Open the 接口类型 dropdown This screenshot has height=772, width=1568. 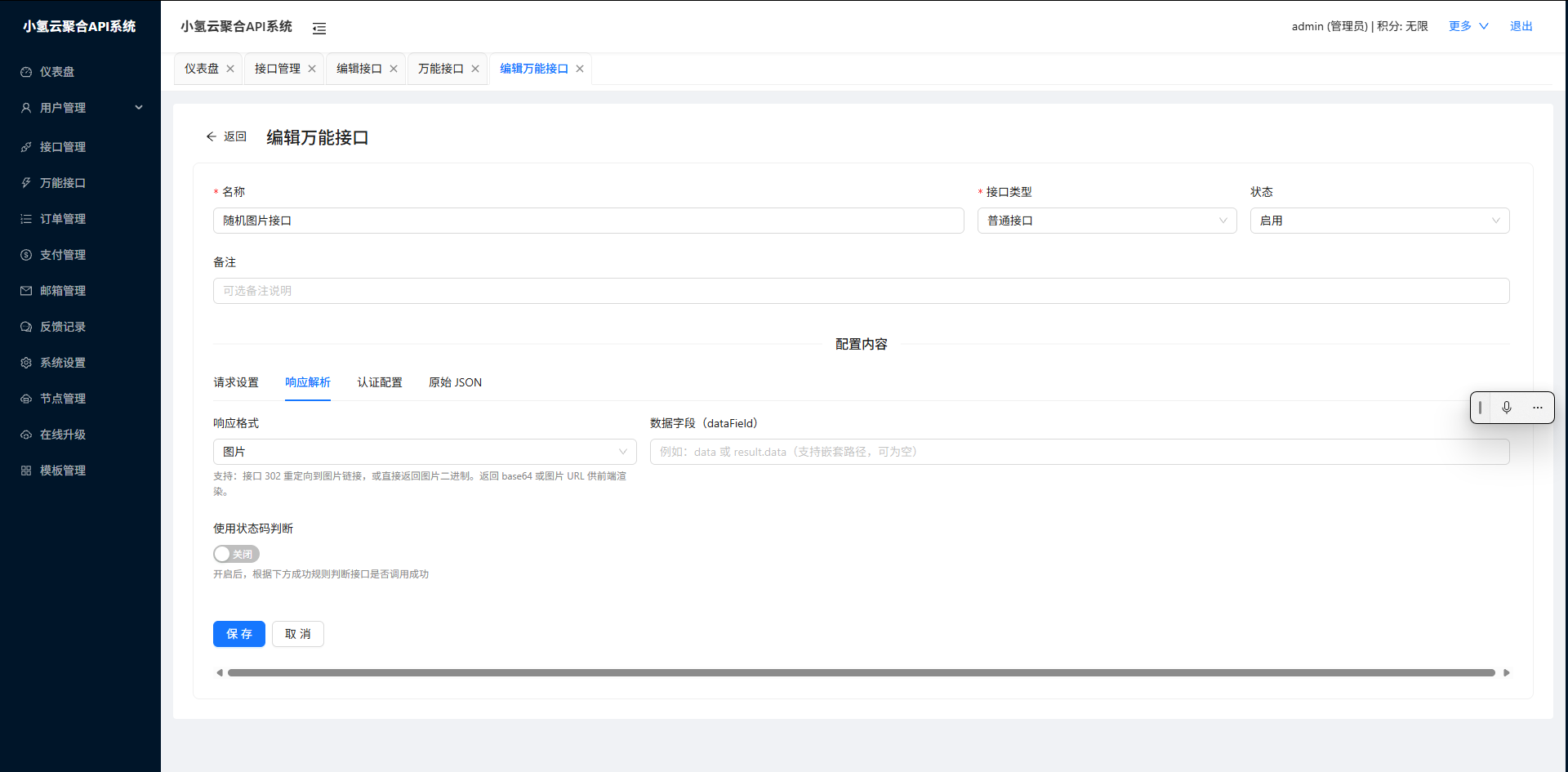pos(1107,221)
